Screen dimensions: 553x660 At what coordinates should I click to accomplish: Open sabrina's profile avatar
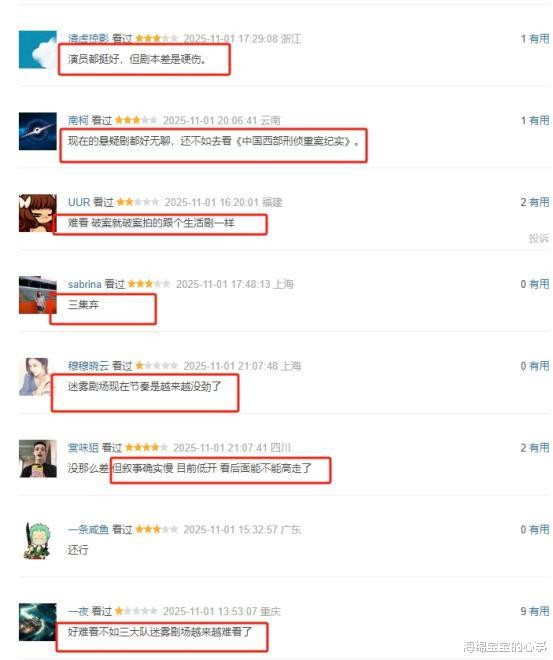38,295
